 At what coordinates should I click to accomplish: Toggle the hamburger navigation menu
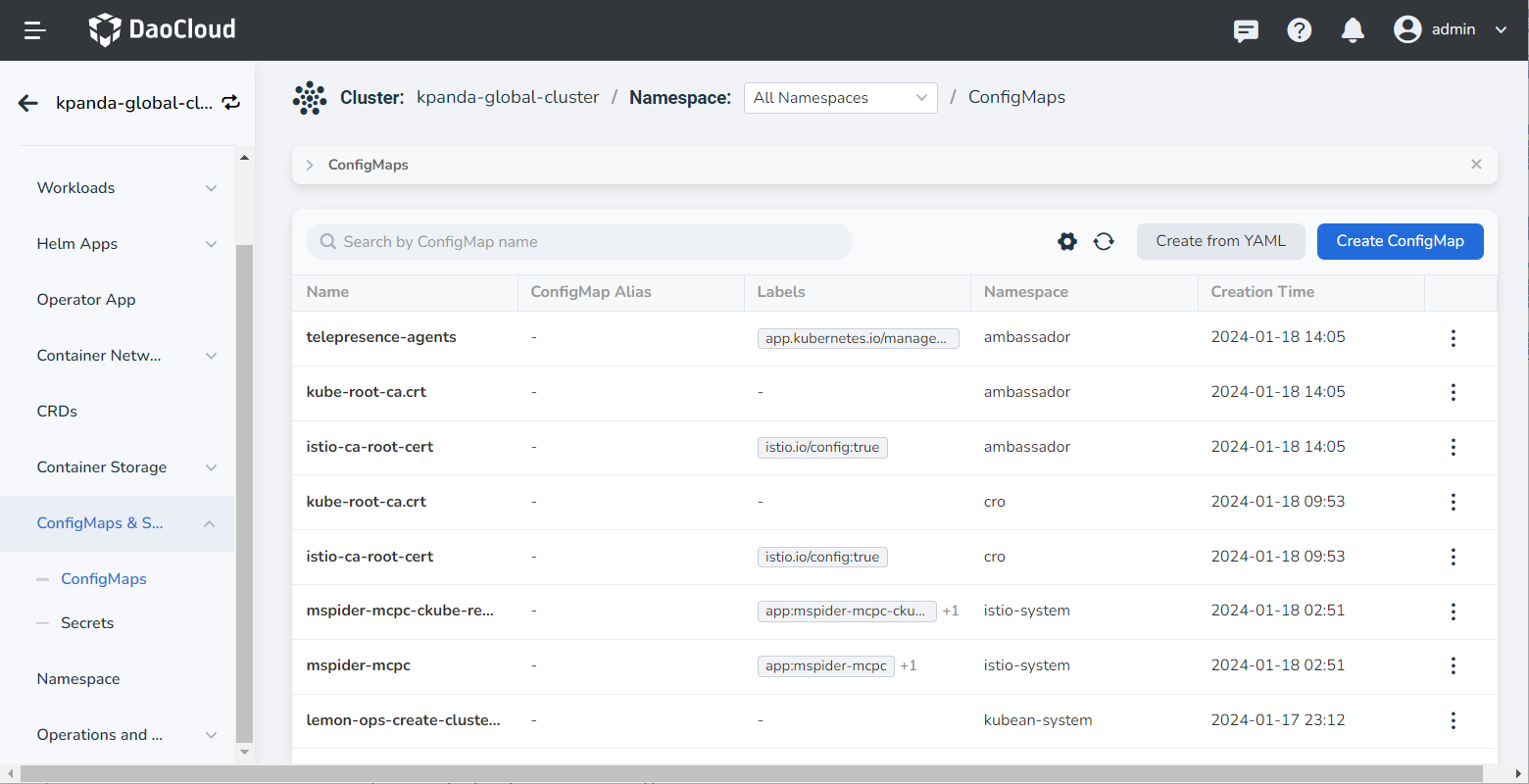tap(35, 30)
